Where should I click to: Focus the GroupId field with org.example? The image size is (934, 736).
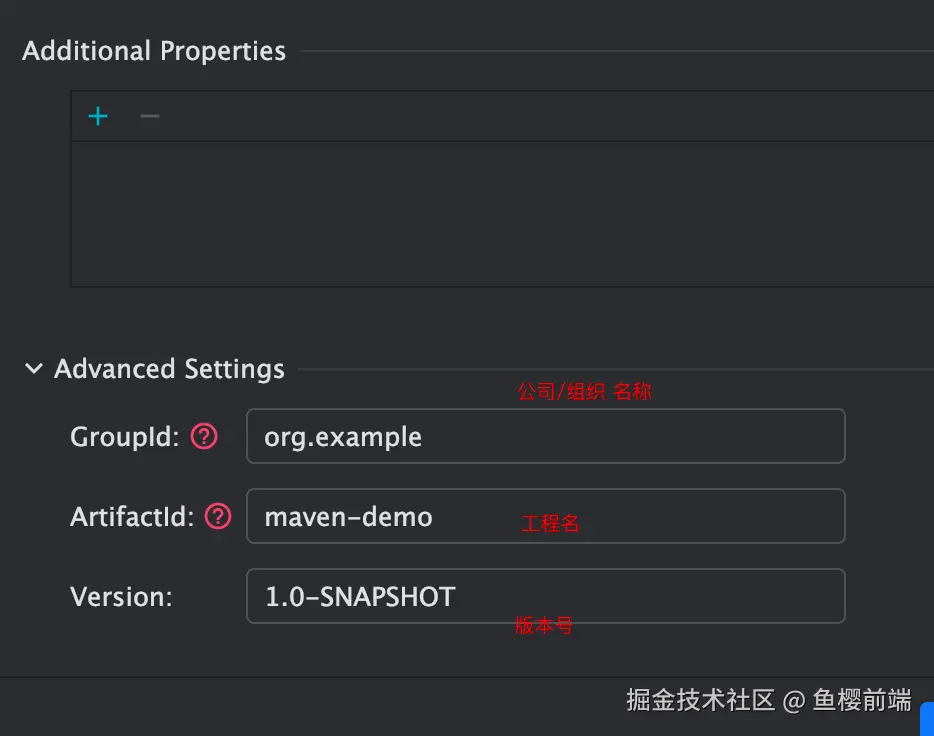pos(545,436)
